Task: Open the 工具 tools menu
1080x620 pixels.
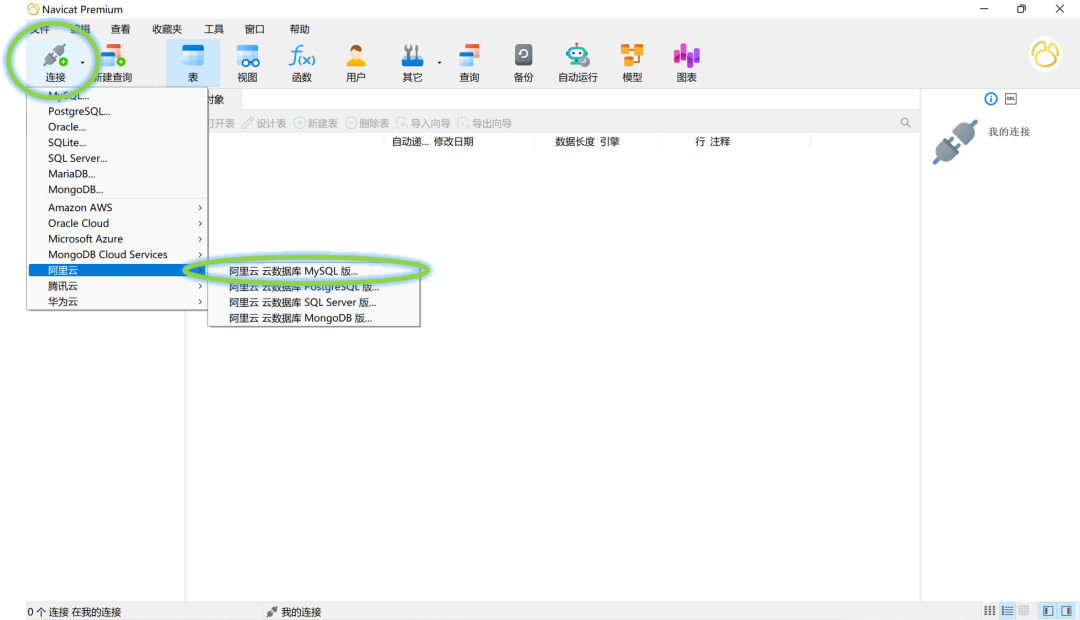Action: point(214,29)
